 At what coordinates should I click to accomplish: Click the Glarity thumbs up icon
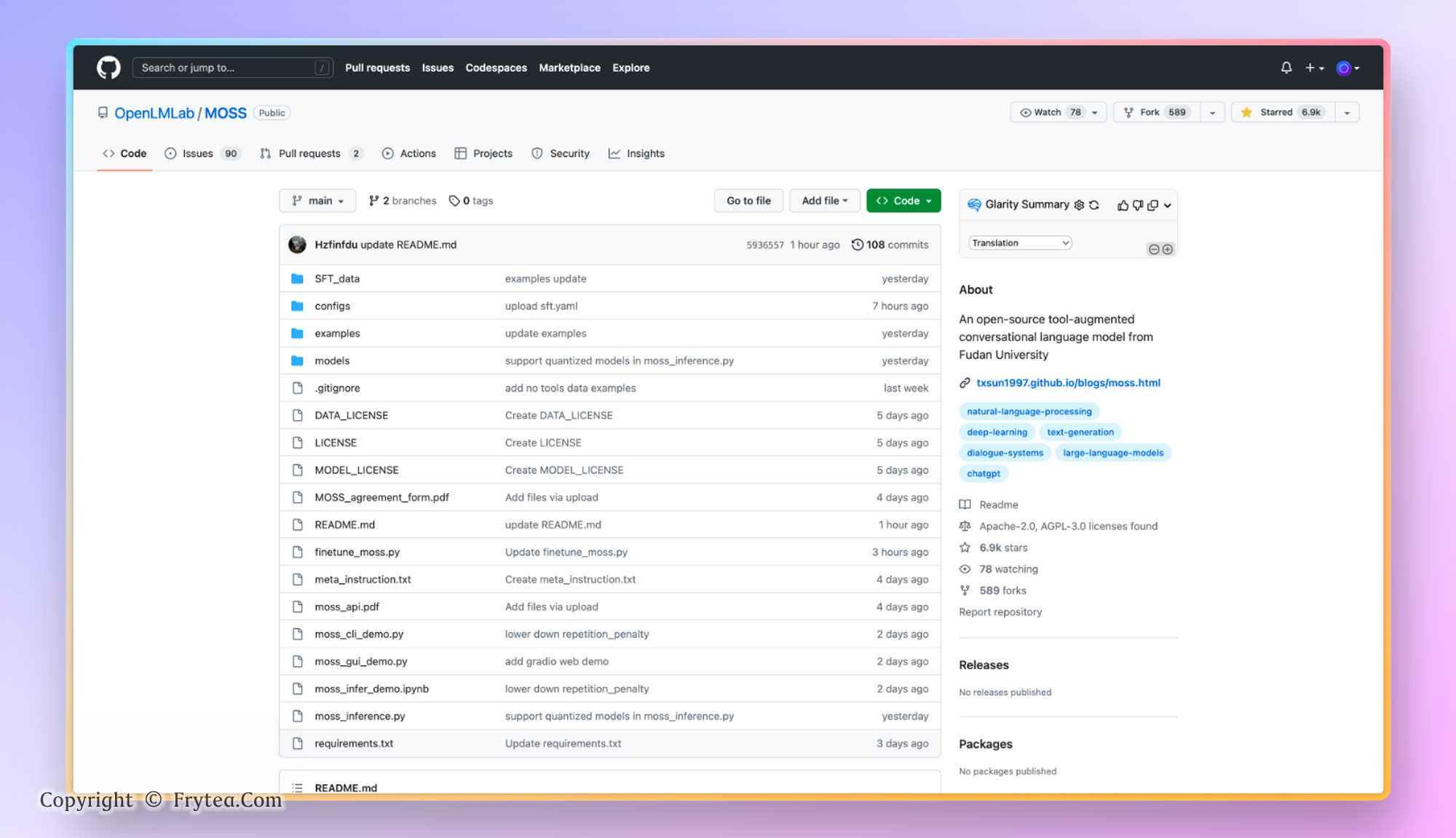pyautogui.click(x=1123, y=205)
